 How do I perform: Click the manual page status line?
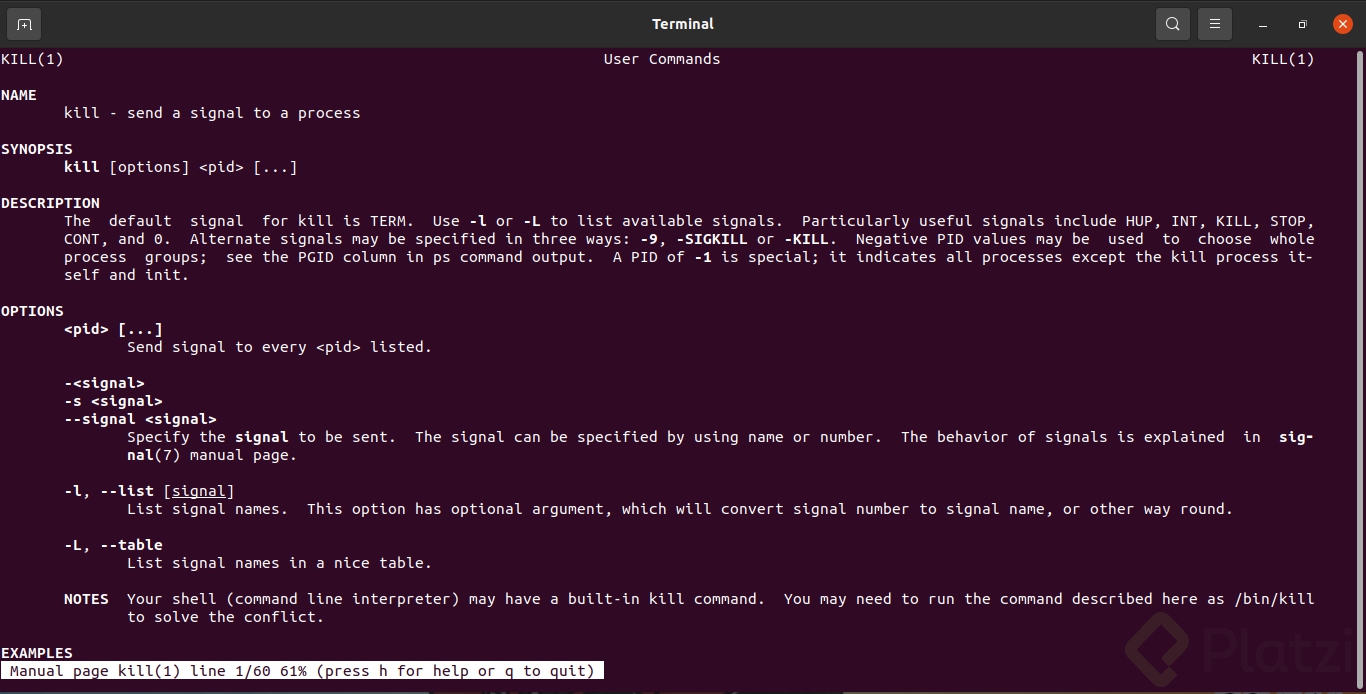302,671
